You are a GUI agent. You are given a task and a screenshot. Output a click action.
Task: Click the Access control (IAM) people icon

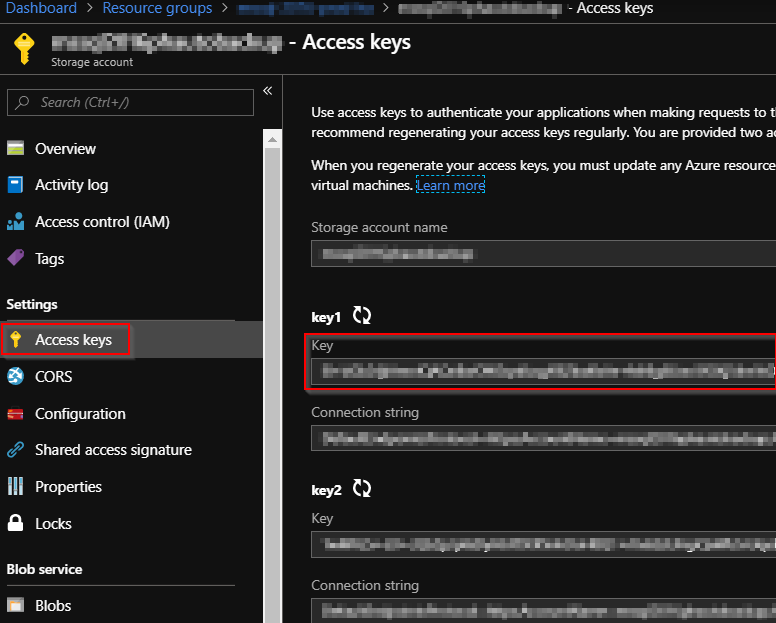click(15, 221)
